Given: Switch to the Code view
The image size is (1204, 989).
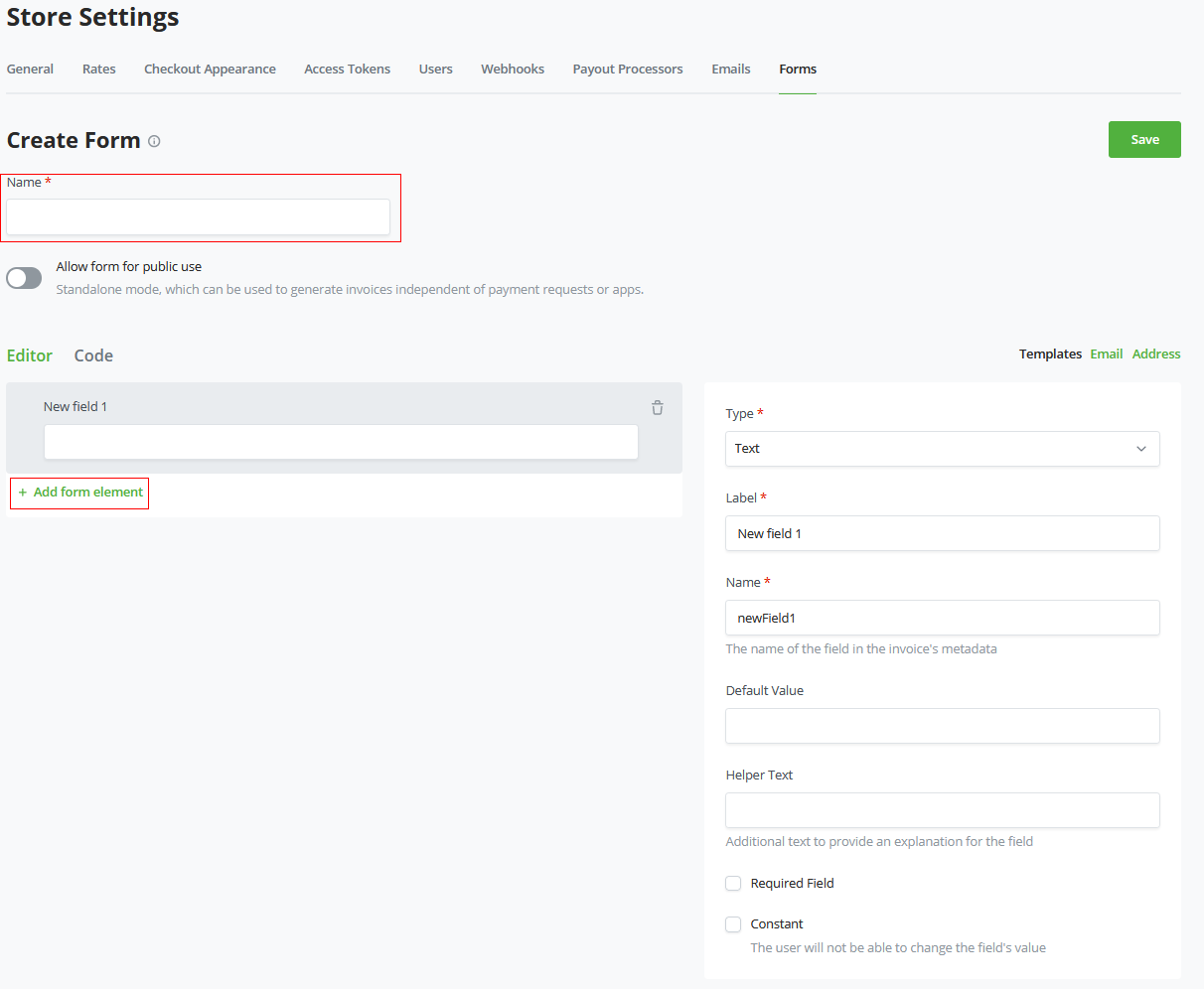Looking at the screenshot, I should click(92, 354).
